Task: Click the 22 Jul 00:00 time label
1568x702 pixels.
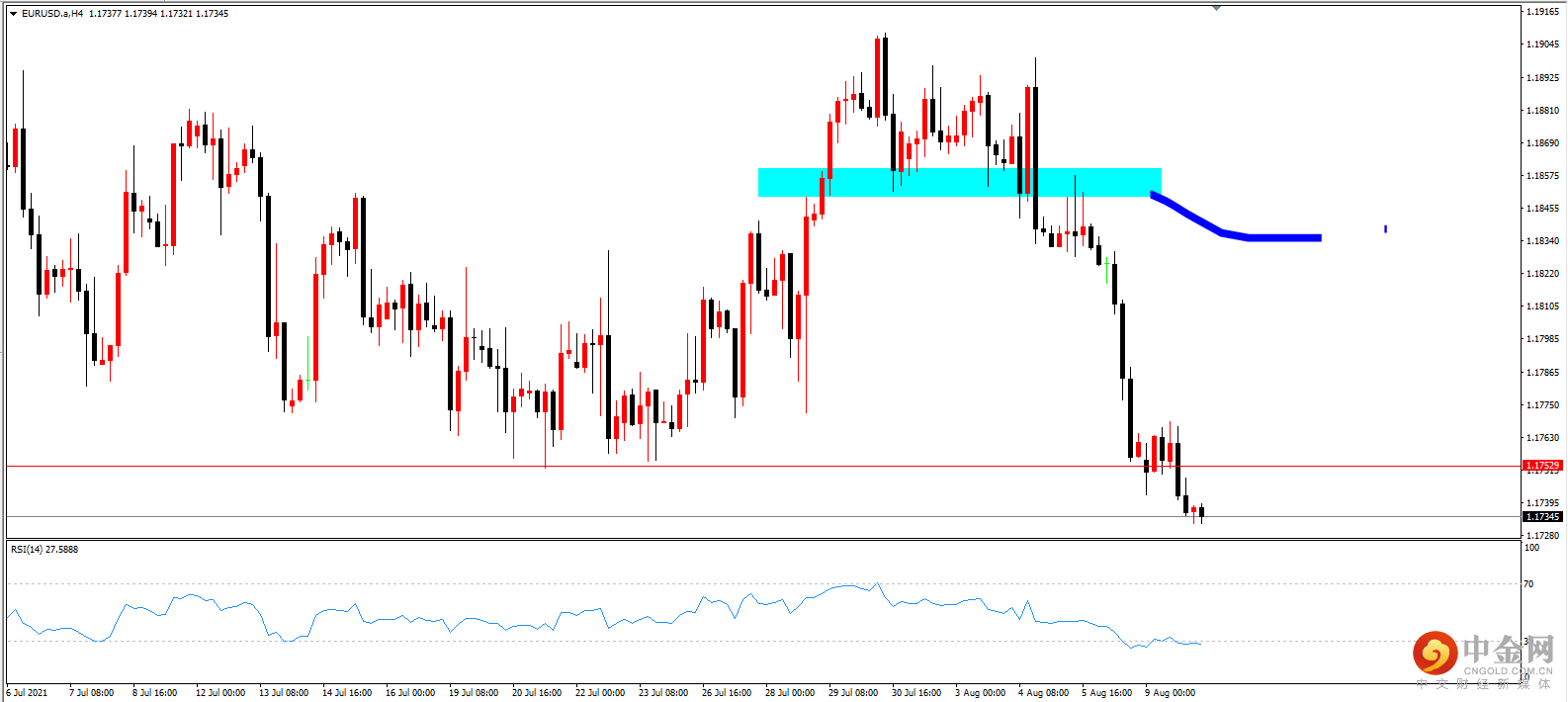Action: point(600,692)
